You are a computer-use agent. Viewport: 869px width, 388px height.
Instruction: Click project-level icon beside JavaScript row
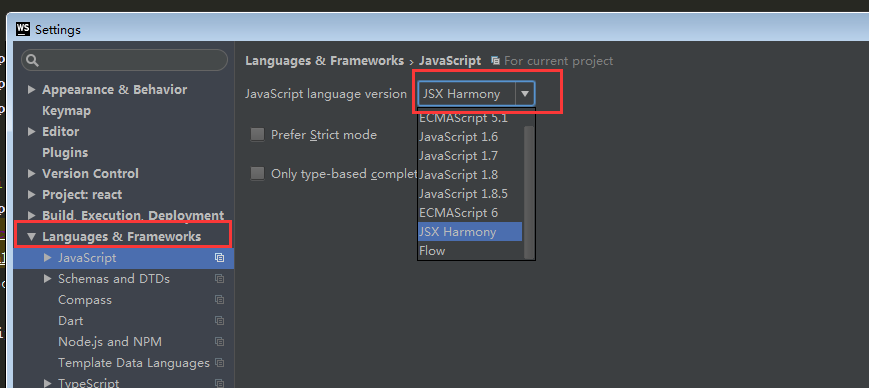pyautogui.click(x=219, y=258)
